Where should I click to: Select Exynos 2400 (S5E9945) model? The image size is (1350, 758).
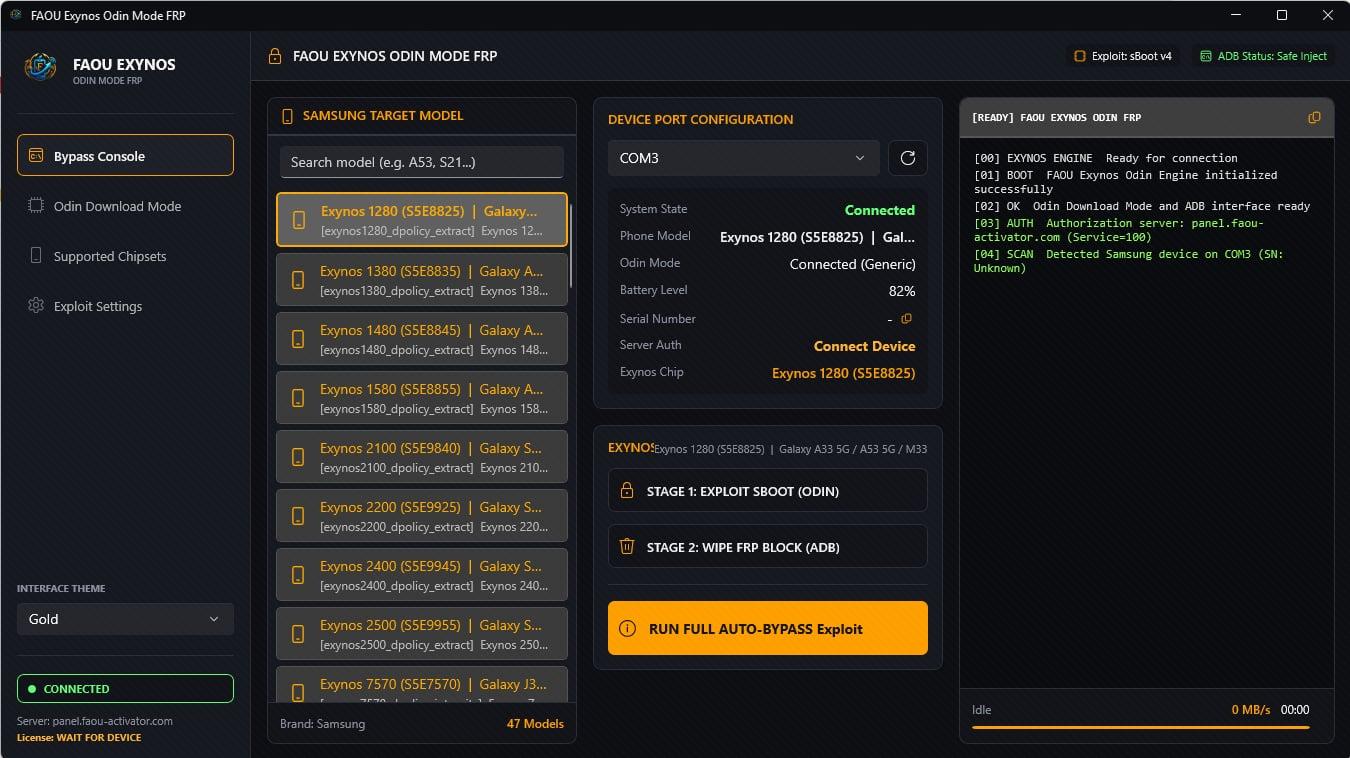[422, 575]
